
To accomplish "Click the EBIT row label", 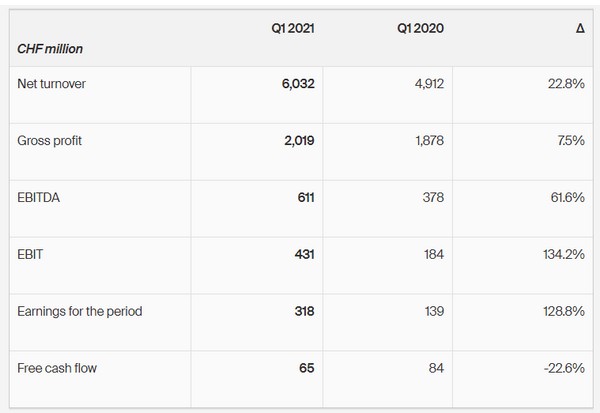I will click(31, 255).
